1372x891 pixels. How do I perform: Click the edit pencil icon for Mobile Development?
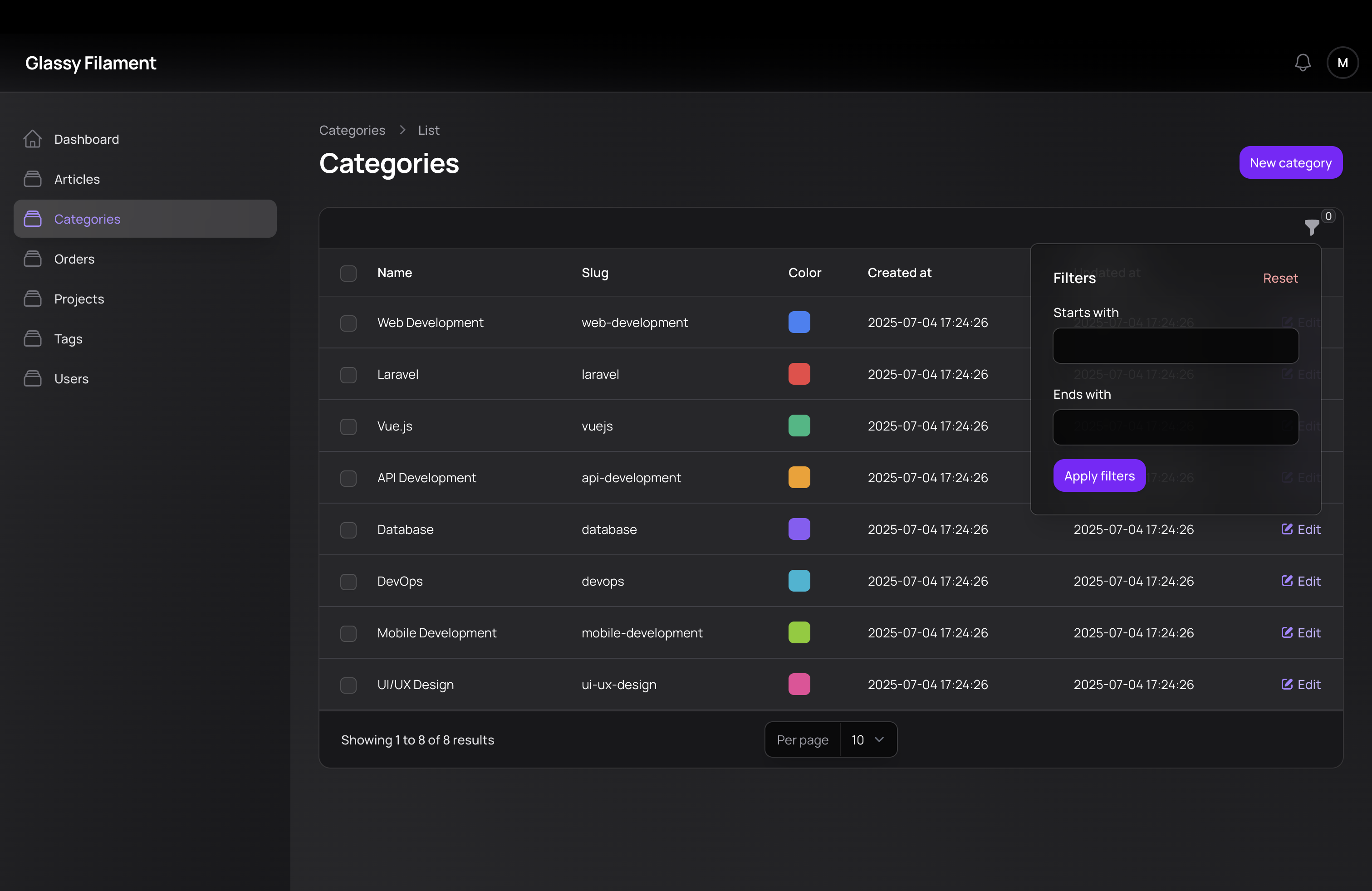pos(1287,632)
